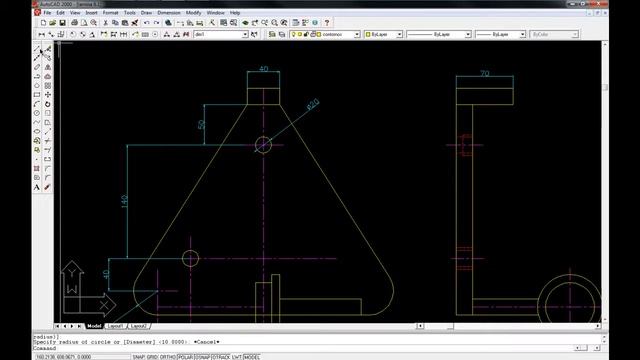Image resolution: width=640 pixels, height=360 pixels.
Task: Toggle ORTHO mode in status bar
Action: tap(167, 357)
